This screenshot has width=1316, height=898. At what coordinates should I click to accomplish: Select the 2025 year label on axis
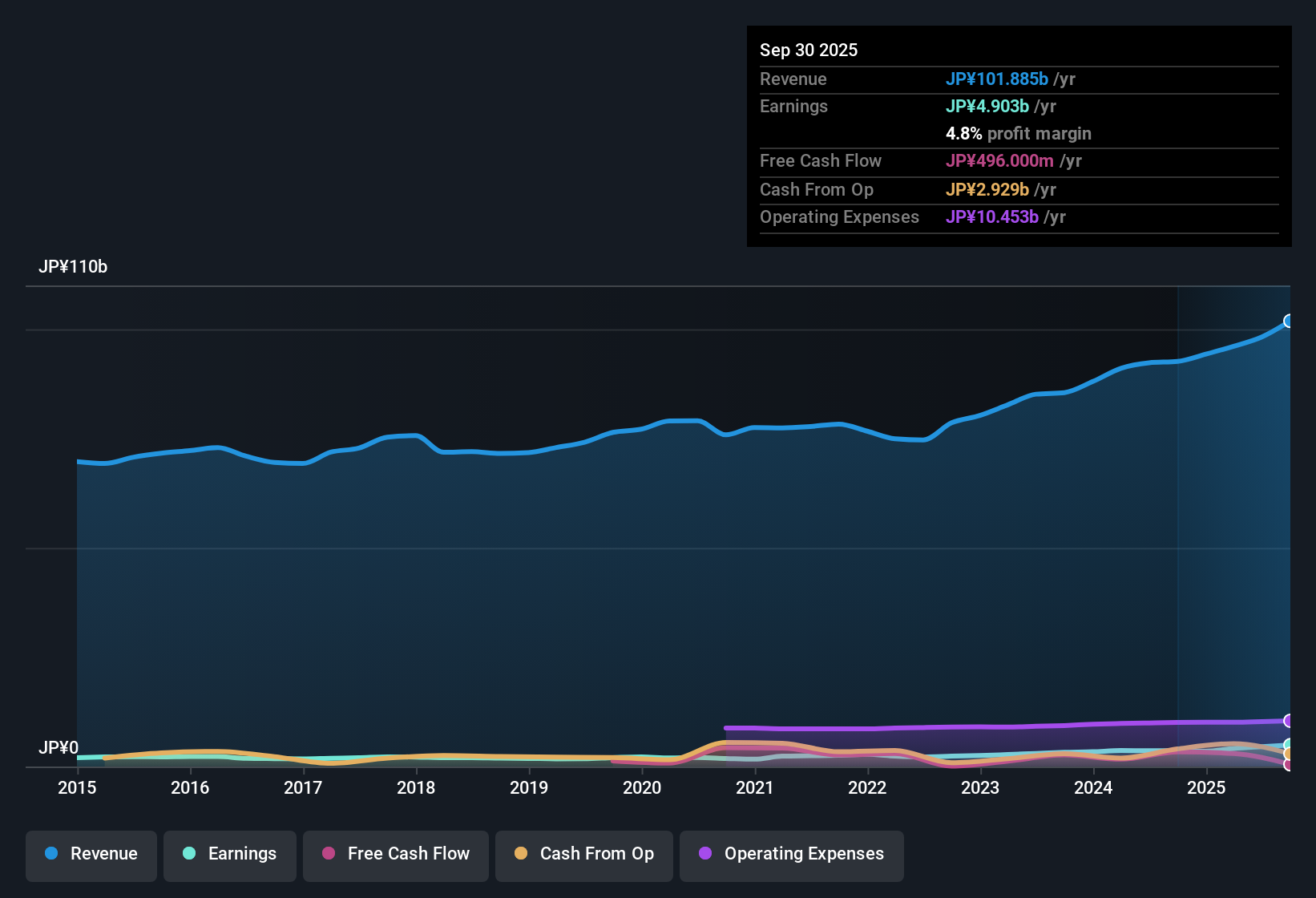(1207, 788)
